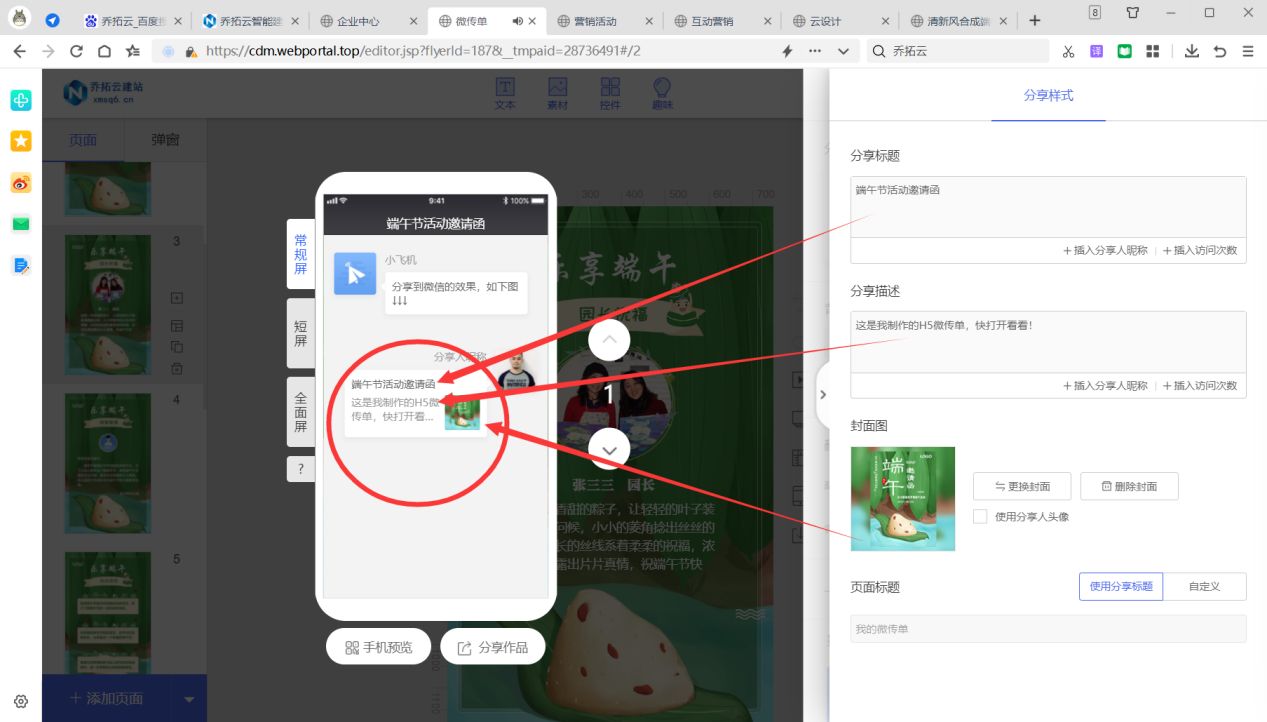Open the 添加页面 dropdown arrow
Image resolution: width=1267 pixels, height=722 pixels.
pos(188,697)
